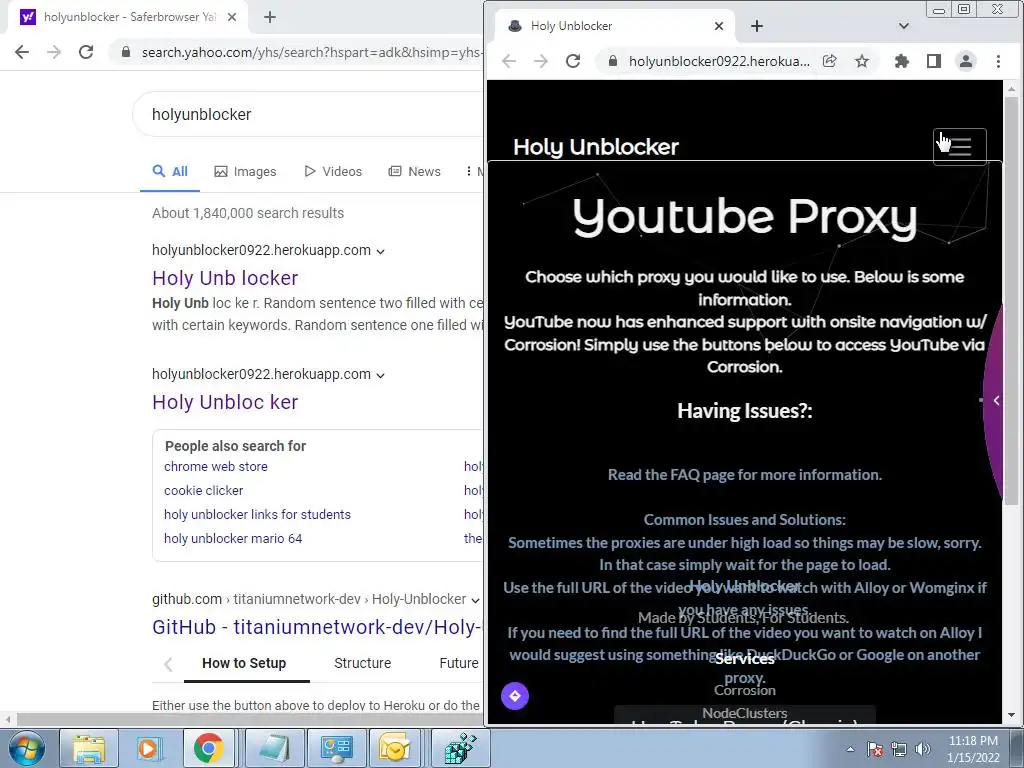Switch to Videos search tab
The width and height of the screenshot is (1024, 768).
tap(333, 172)
